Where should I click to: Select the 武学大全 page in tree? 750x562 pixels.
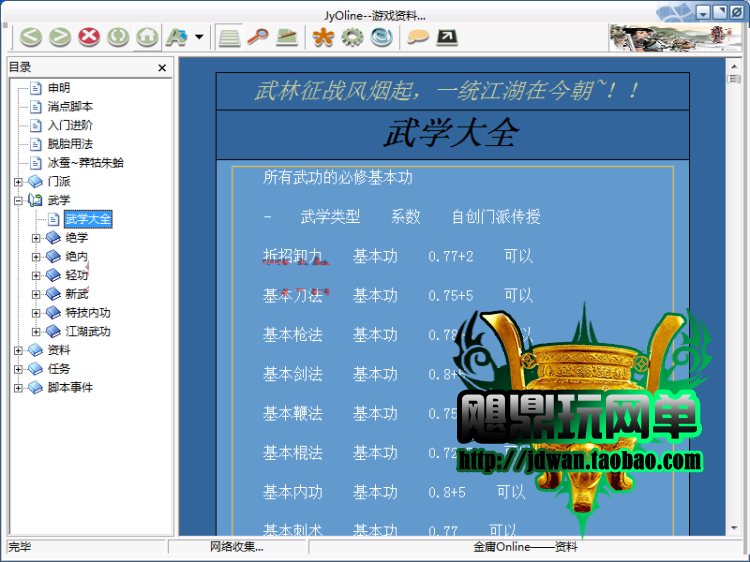point(88,219)
